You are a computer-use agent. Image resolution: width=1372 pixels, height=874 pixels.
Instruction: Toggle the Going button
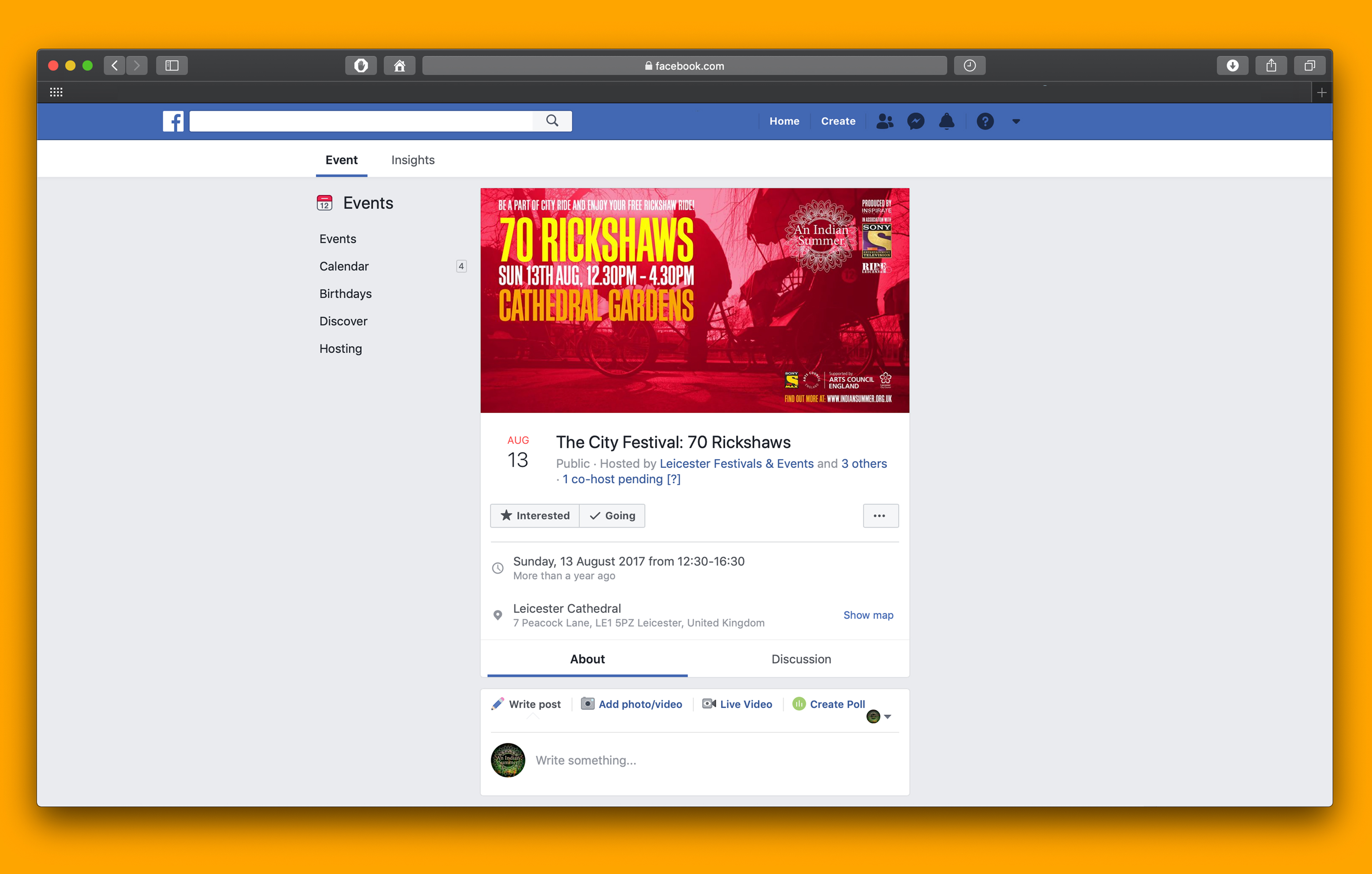pyautogui.click(x=612, y=516)
